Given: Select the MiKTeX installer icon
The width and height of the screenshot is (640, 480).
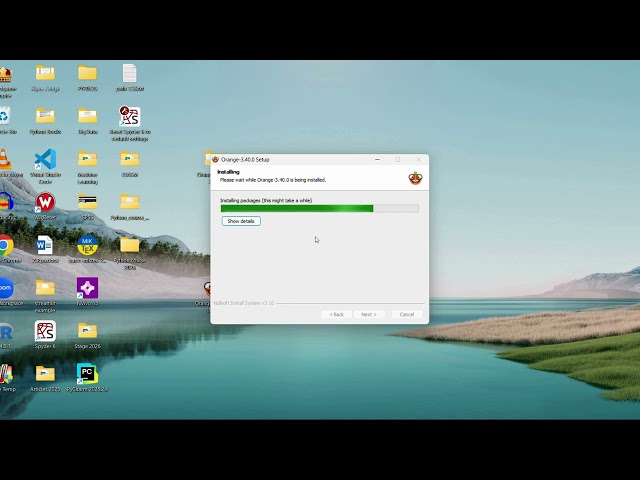Looking at the screenshot, I should (87, 245).
